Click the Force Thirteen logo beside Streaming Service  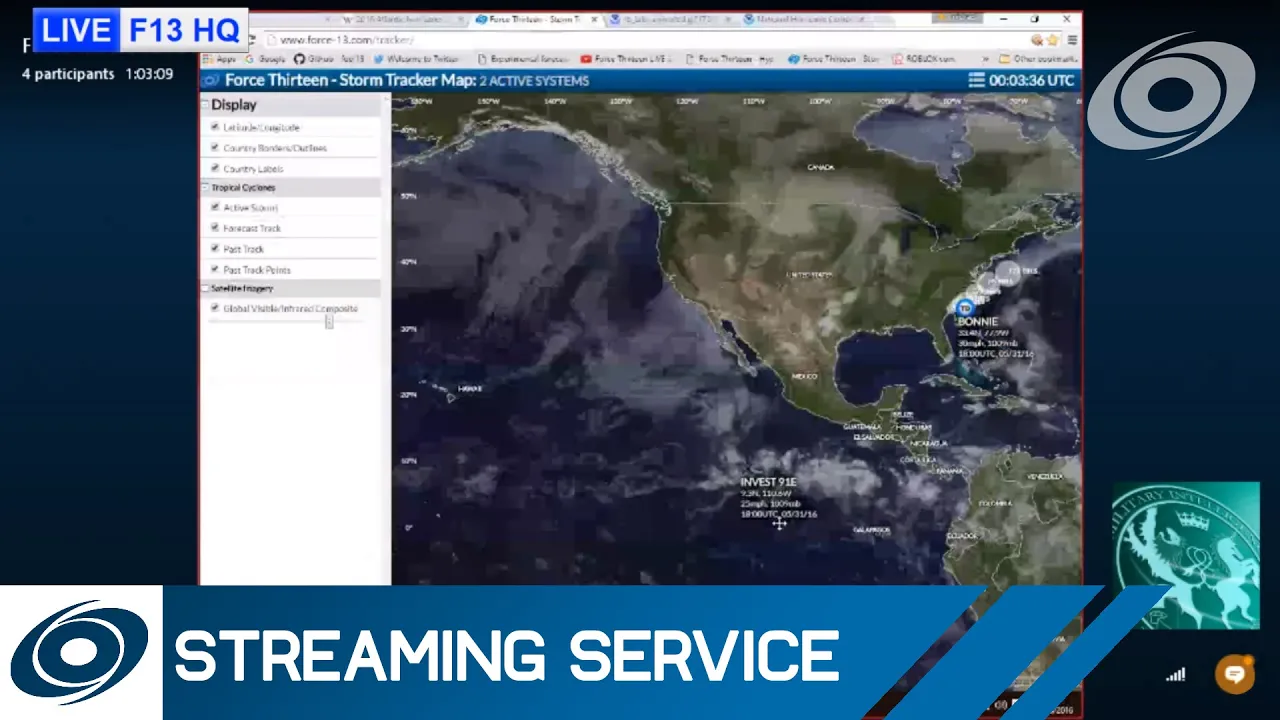pyautogui.click(x=80, y=653)
